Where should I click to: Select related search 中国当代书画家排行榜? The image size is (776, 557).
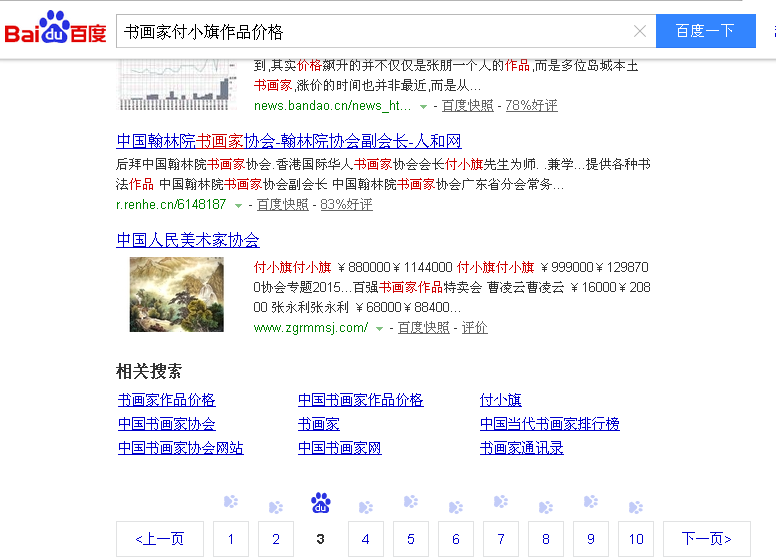(x=550, y=424)
